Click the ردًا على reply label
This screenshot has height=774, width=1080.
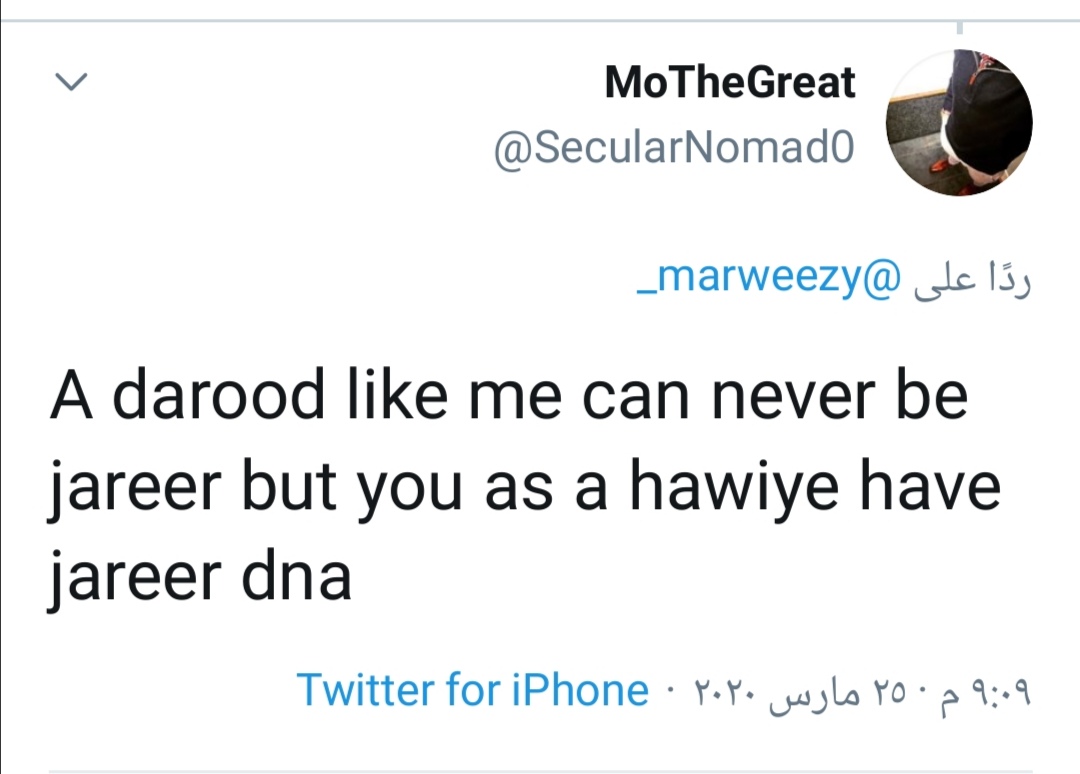tap(968, 281)
